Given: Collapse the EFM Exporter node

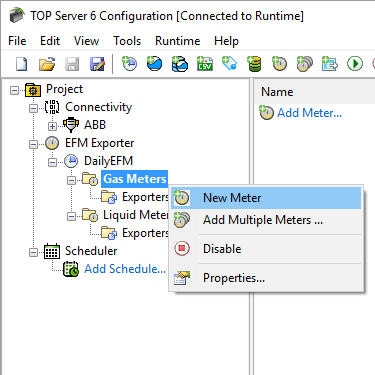Looking at the screenshot, I should click(33, 144).
